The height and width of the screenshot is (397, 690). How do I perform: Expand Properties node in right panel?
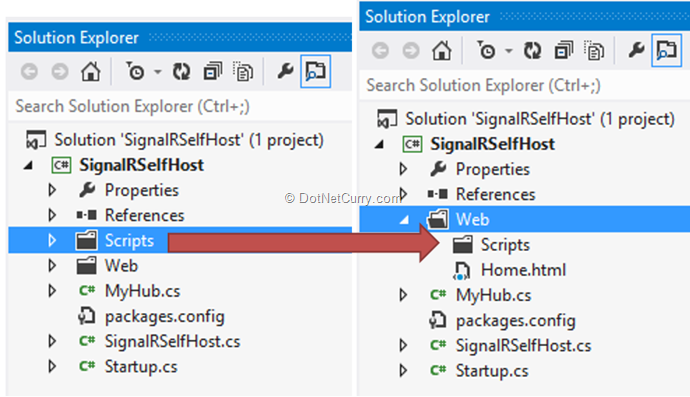click(x=403, y=169)
